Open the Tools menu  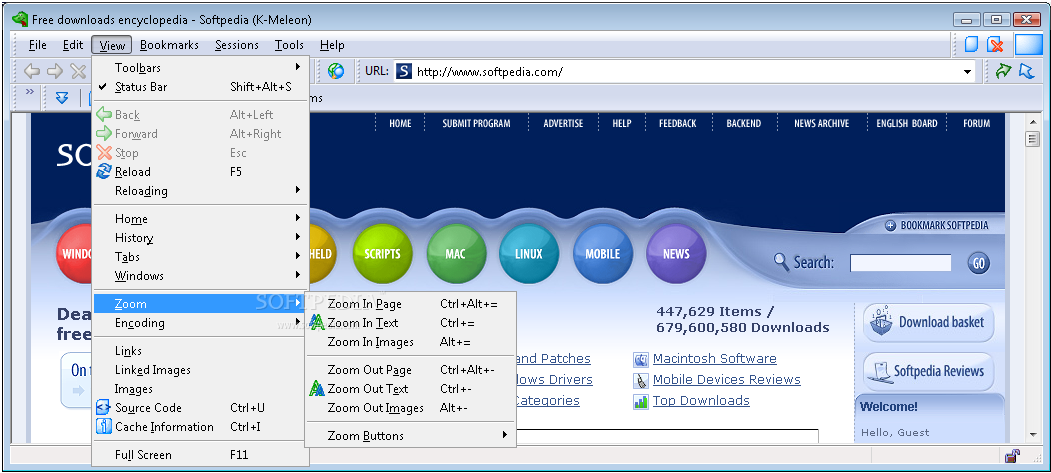[290, 45]
